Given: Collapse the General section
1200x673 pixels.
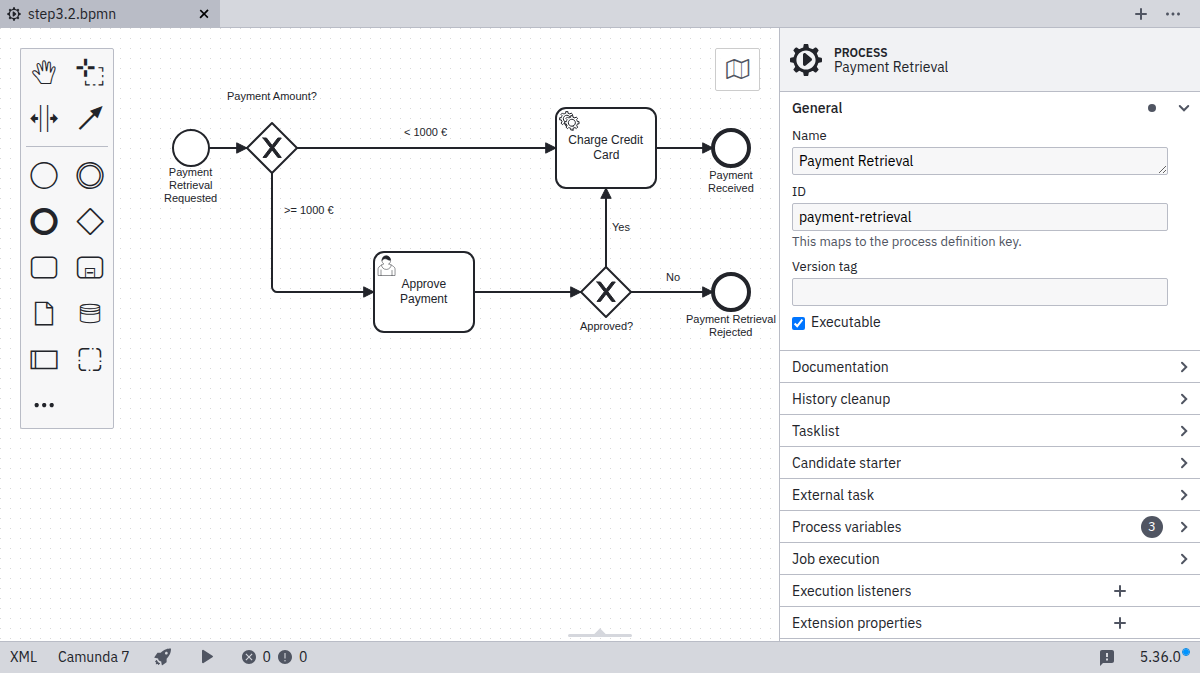Looking at the screenshot, I should point(1184,108).
